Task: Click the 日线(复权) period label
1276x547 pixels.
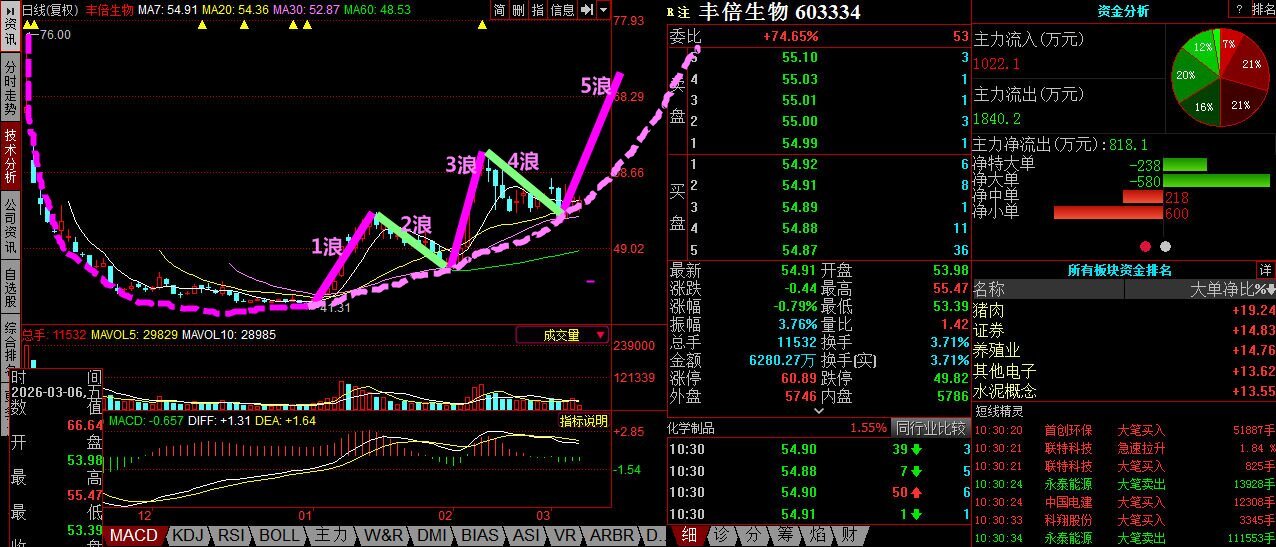Action: pyautogui.click(x=50, y=10)
